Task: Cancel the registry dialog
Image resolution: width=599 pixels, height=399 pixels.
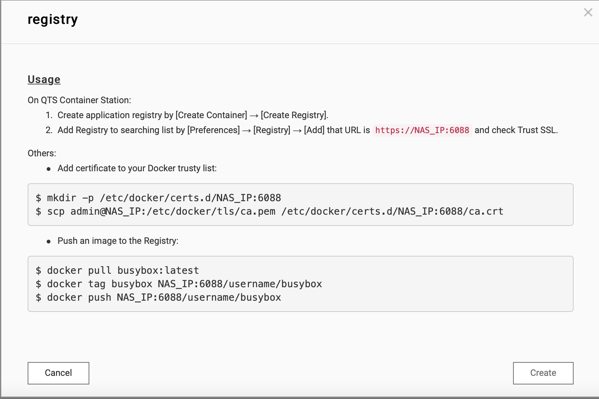Action: (x=58, y=373)
